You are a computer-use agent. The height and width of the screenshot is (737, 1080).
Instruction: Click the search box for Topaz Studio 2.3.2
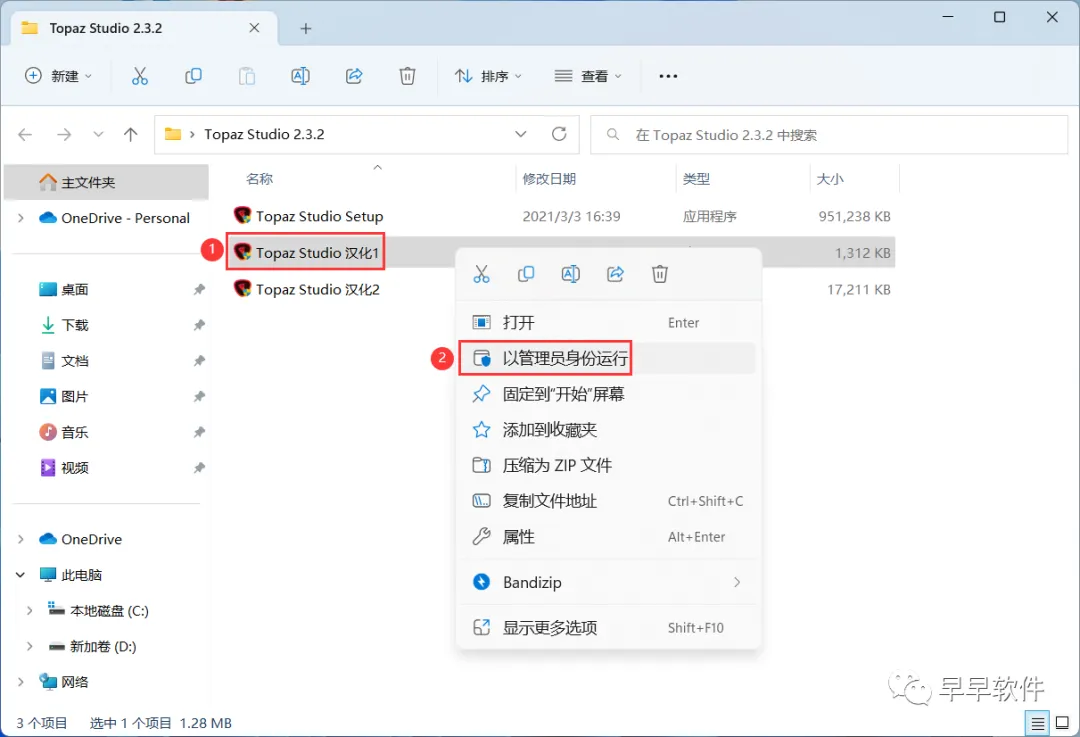click(x=829, y=135)
